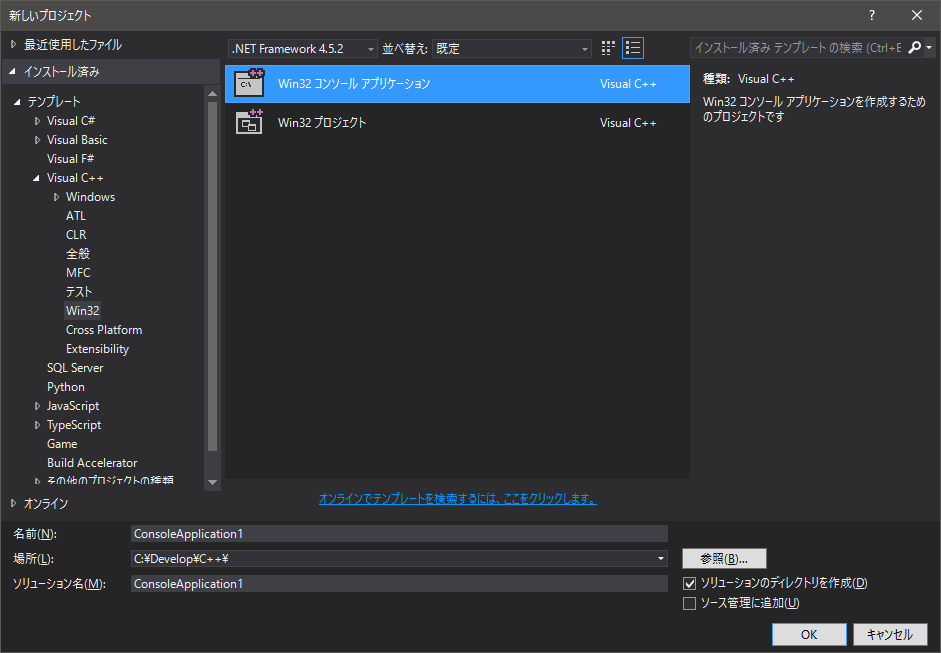Screen dimensions: 941x653
Task: Select Visual F# in the tree
Action: coord(70,158)
